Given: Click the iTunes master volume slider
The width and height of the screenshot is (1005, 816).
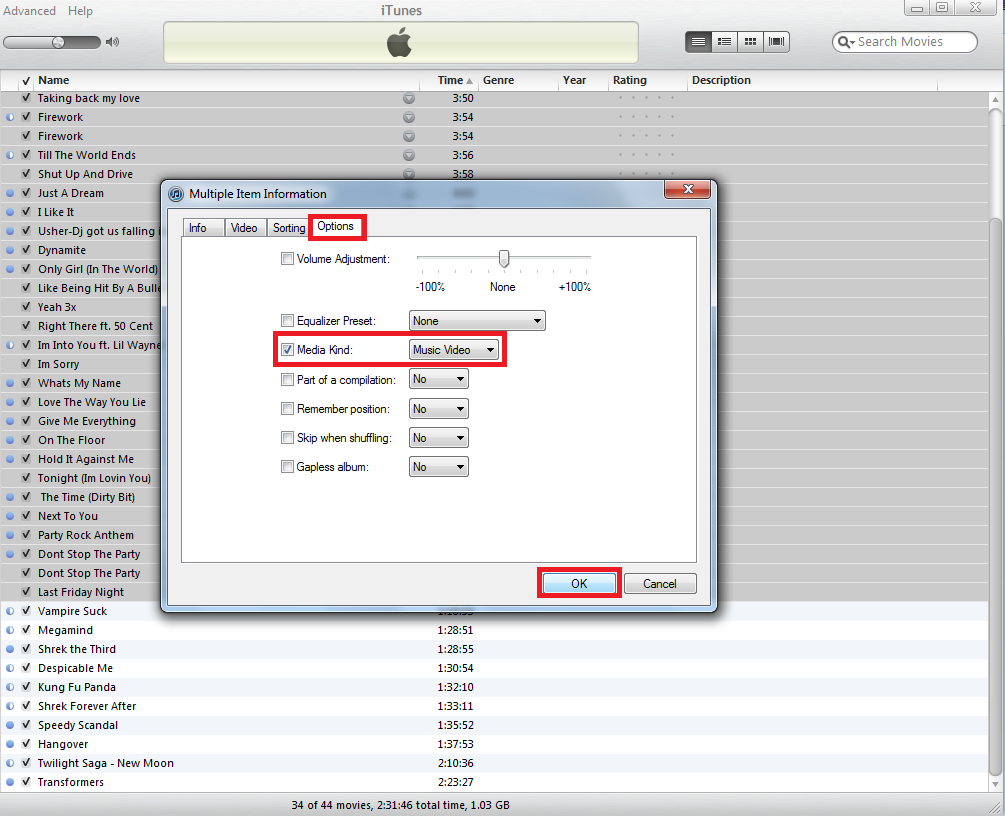Looking at the screenshot, I should [52, 42].
